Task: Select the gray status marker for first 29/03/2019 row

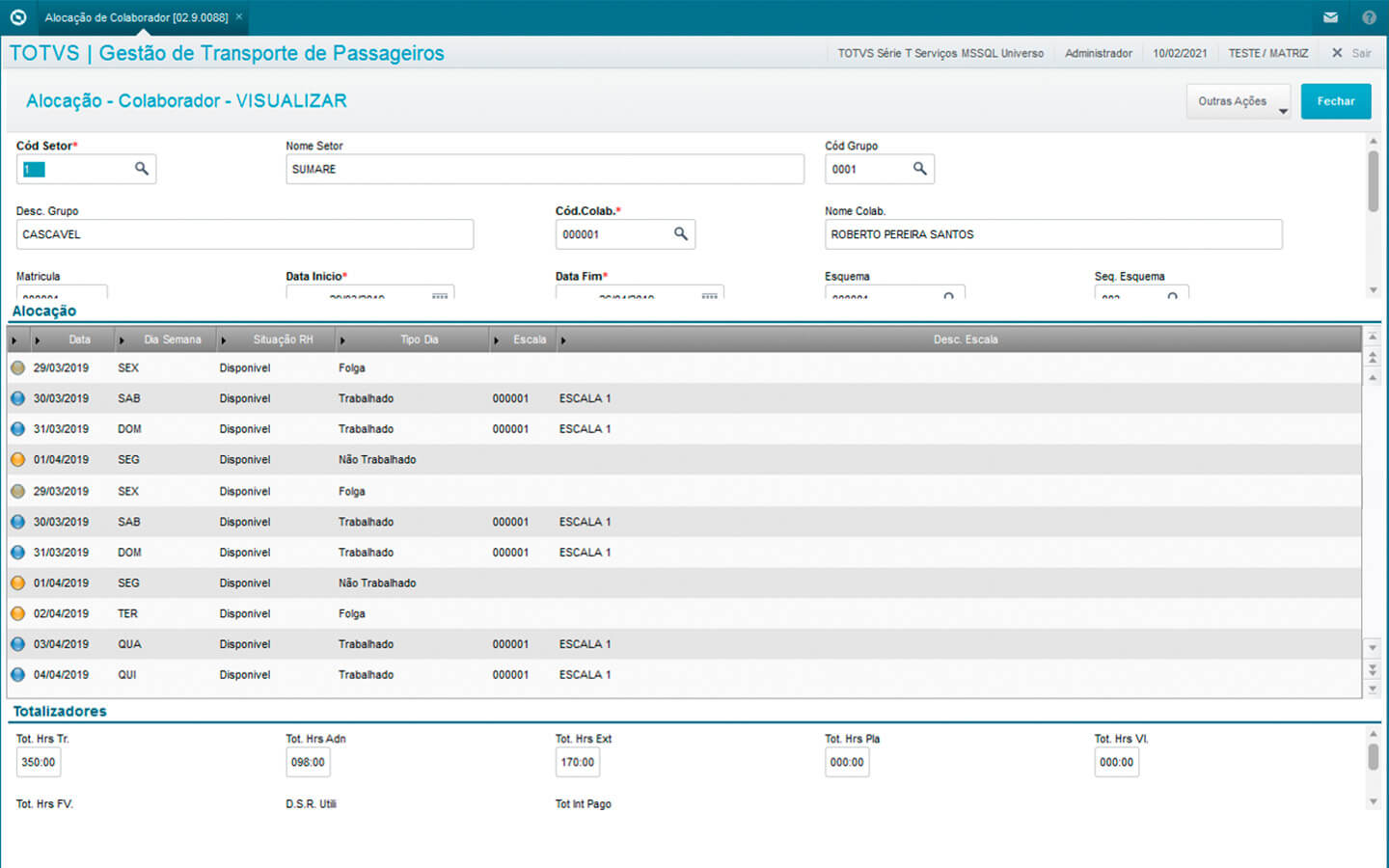Action: pos(17,367)
